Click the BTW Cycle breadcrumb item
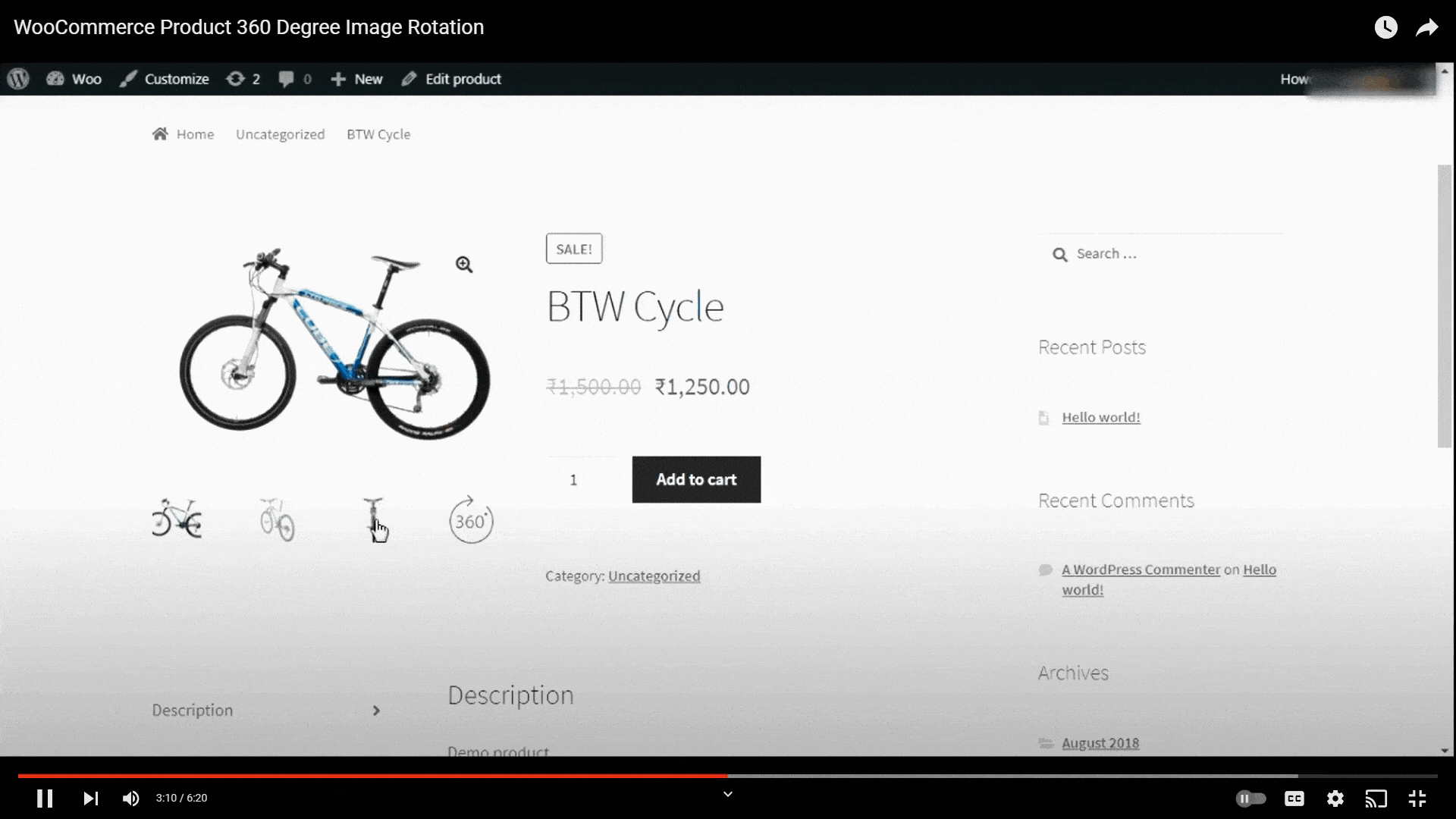Image resolution: width=1456 pixels, height=819 pixels. tap(378, 134)
